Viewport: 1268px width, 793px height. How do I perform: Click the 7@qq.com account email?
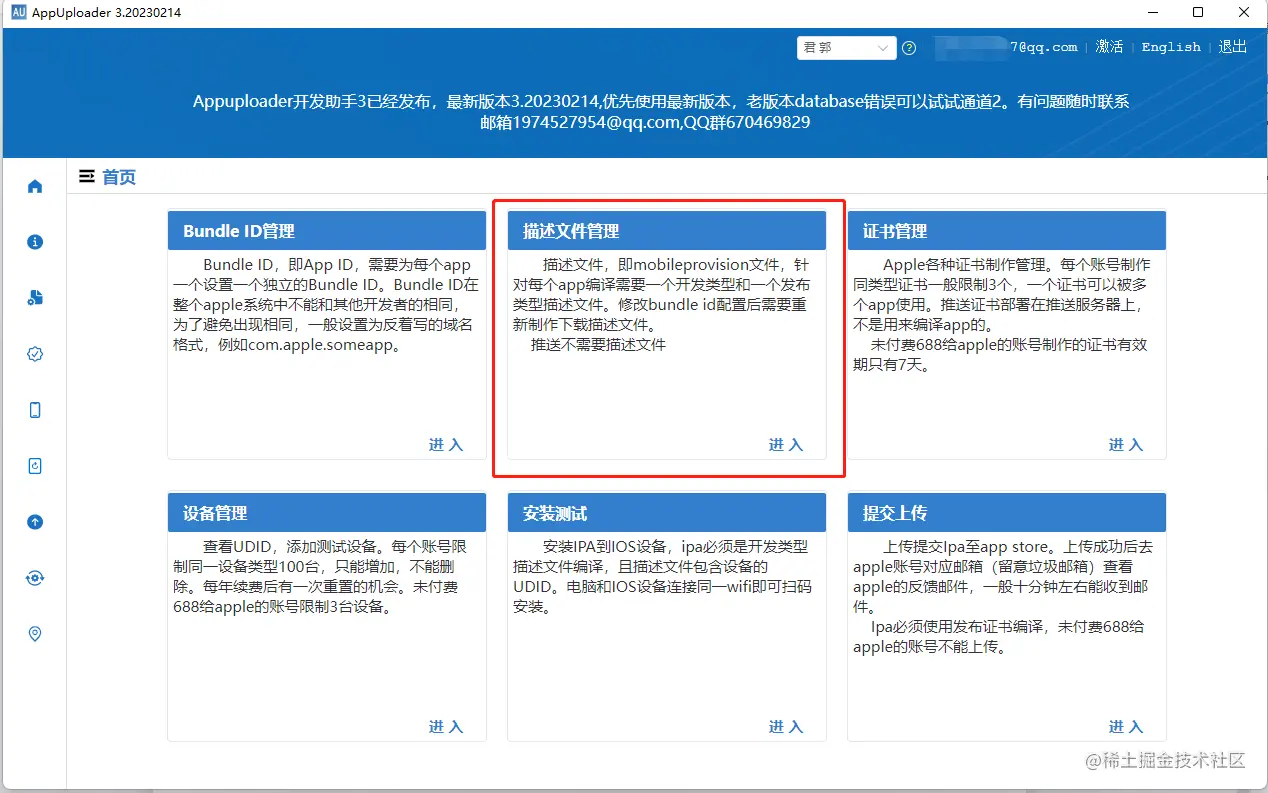(1044, 47)
